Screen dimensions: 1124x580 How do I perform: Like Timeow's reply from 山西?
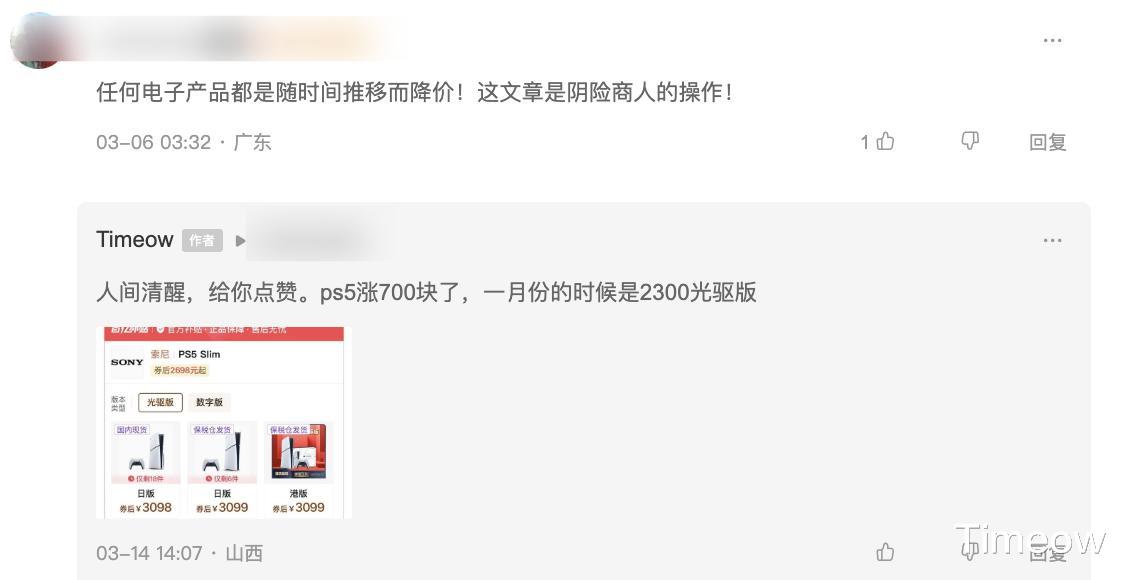click(885, 551)
